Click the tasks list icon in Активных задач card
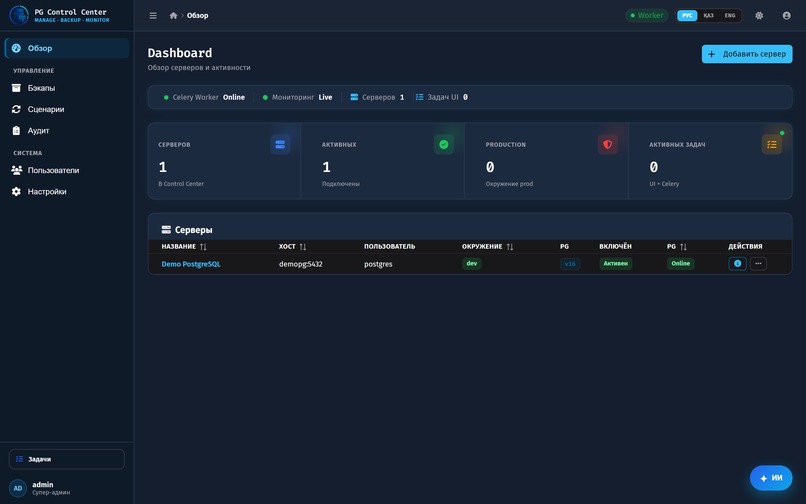The height and width of the screenshot is (504, 806). point(772,145)
